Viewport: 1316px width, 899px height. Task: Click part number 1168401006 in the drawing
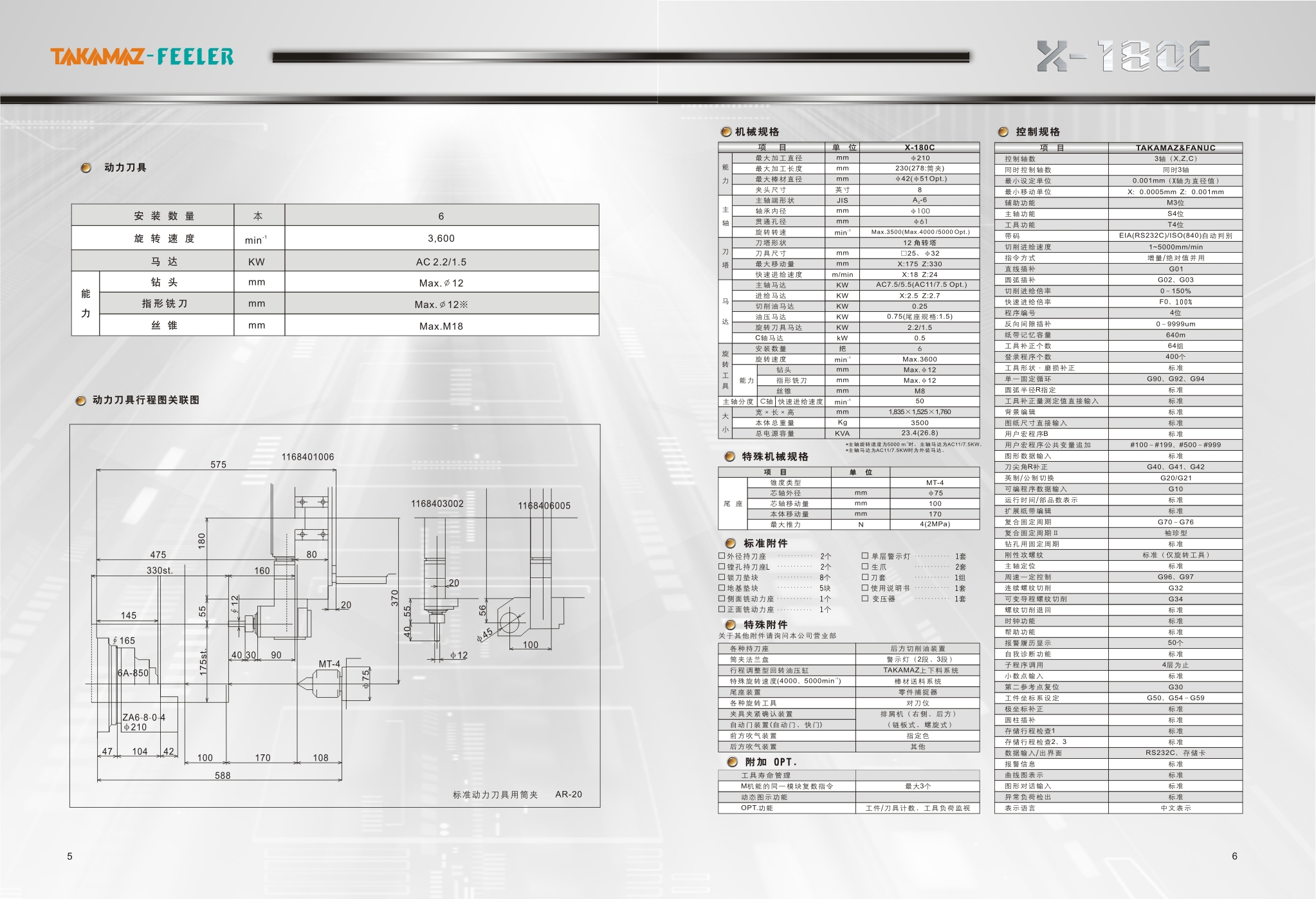pos(307,457)
